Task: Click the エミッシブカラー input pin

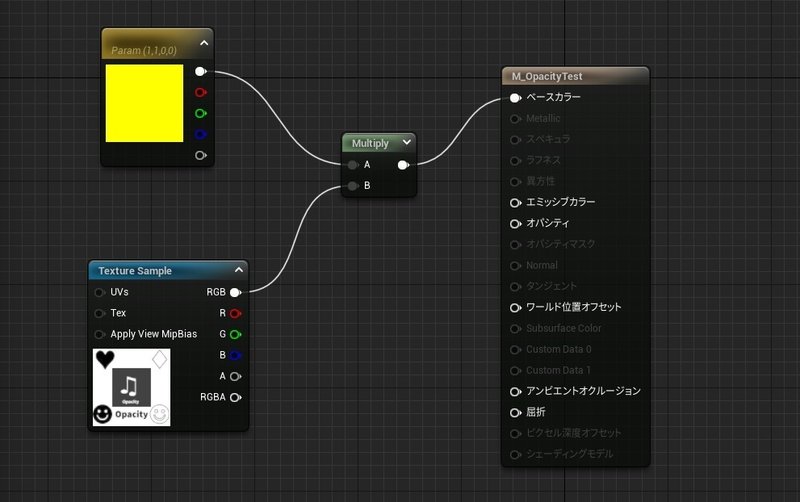Action: click(515, 203)
